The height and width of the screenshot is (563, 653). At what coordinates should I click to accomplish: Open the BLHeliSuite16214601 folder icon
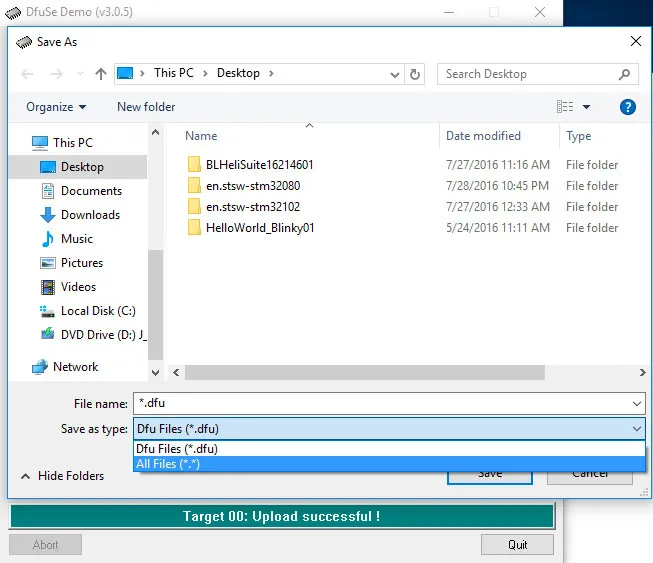194,165
